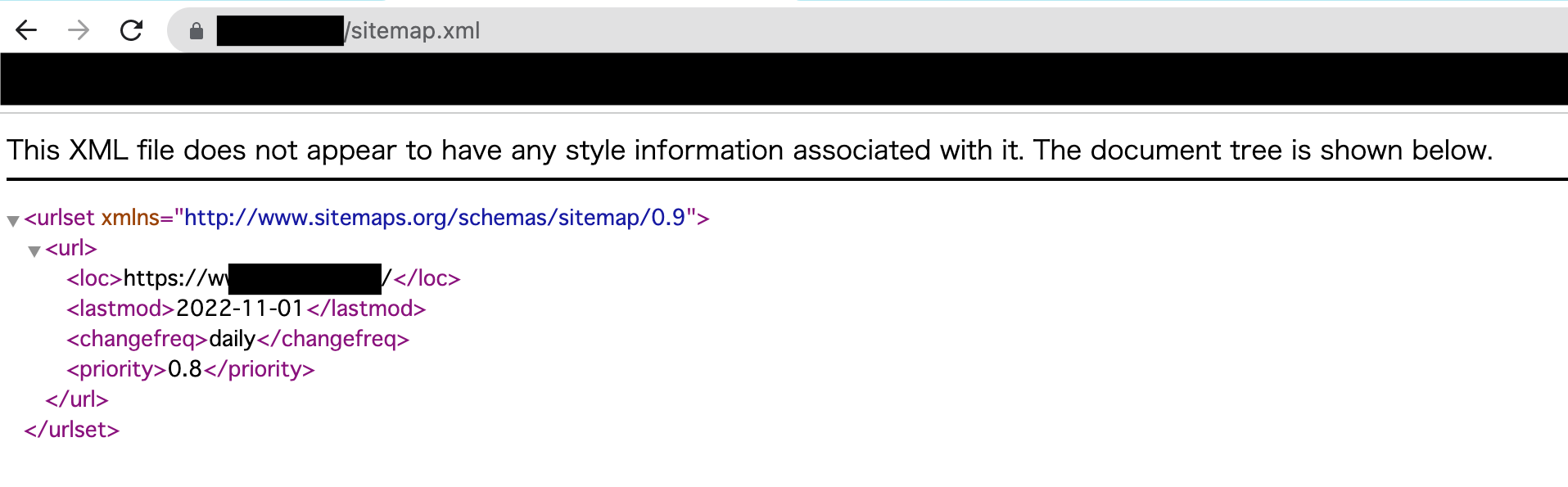Click the closing /changefreq tag

(x=333, y=339)
